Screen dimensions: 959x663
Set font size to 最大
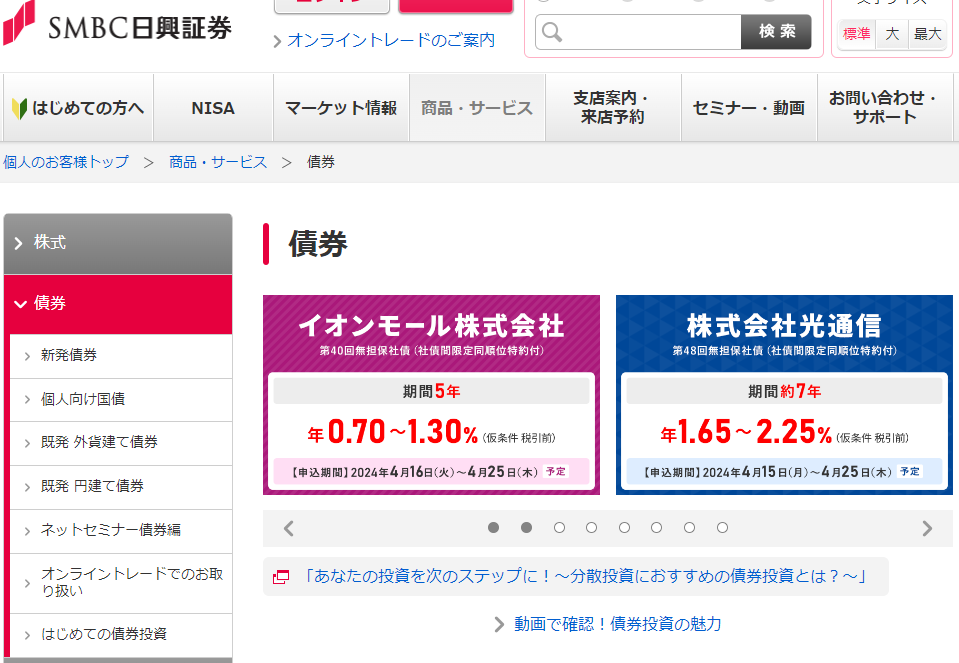927,34
